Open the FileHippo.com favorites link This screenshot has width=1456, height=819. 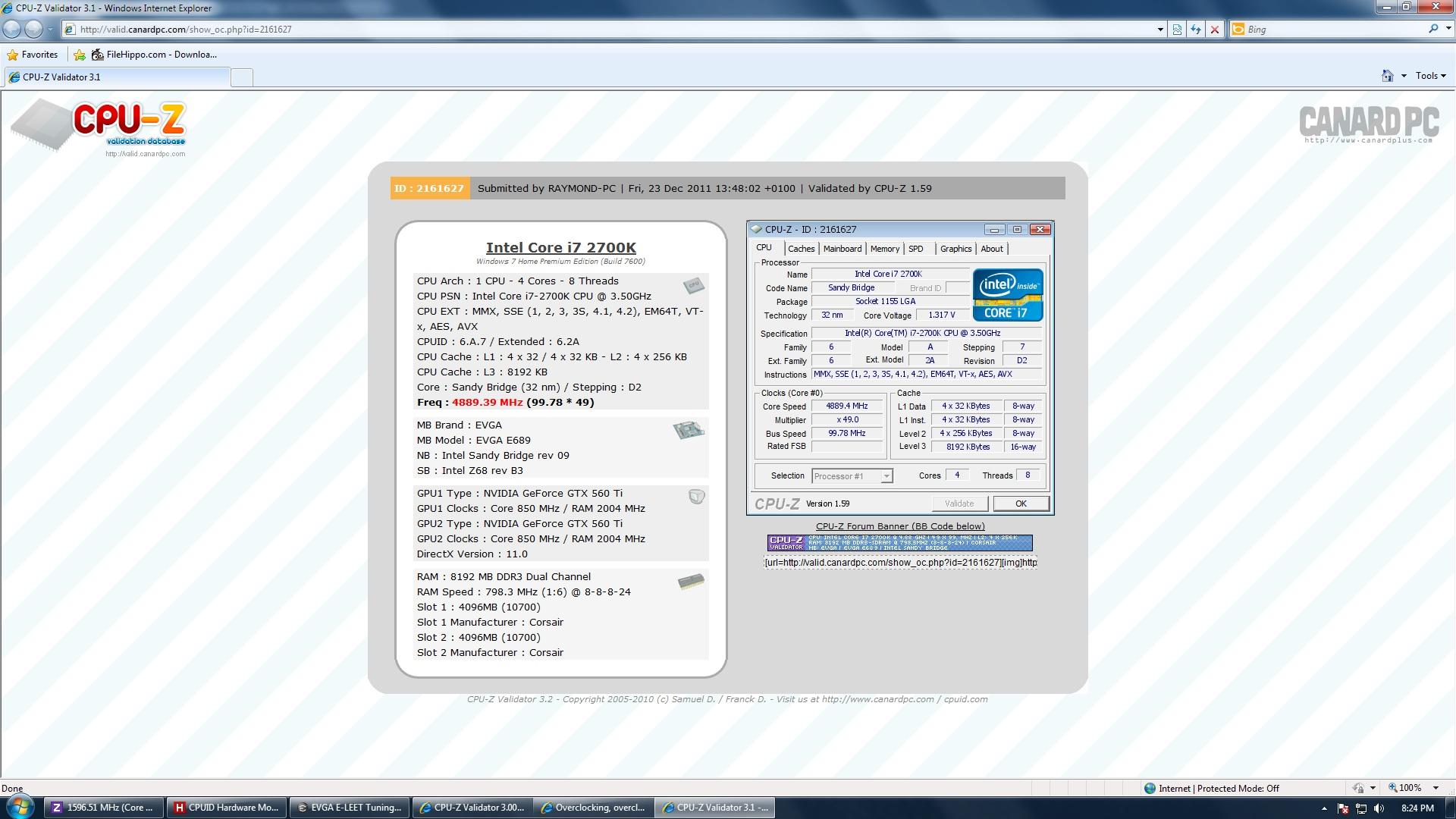coord(154,55)
